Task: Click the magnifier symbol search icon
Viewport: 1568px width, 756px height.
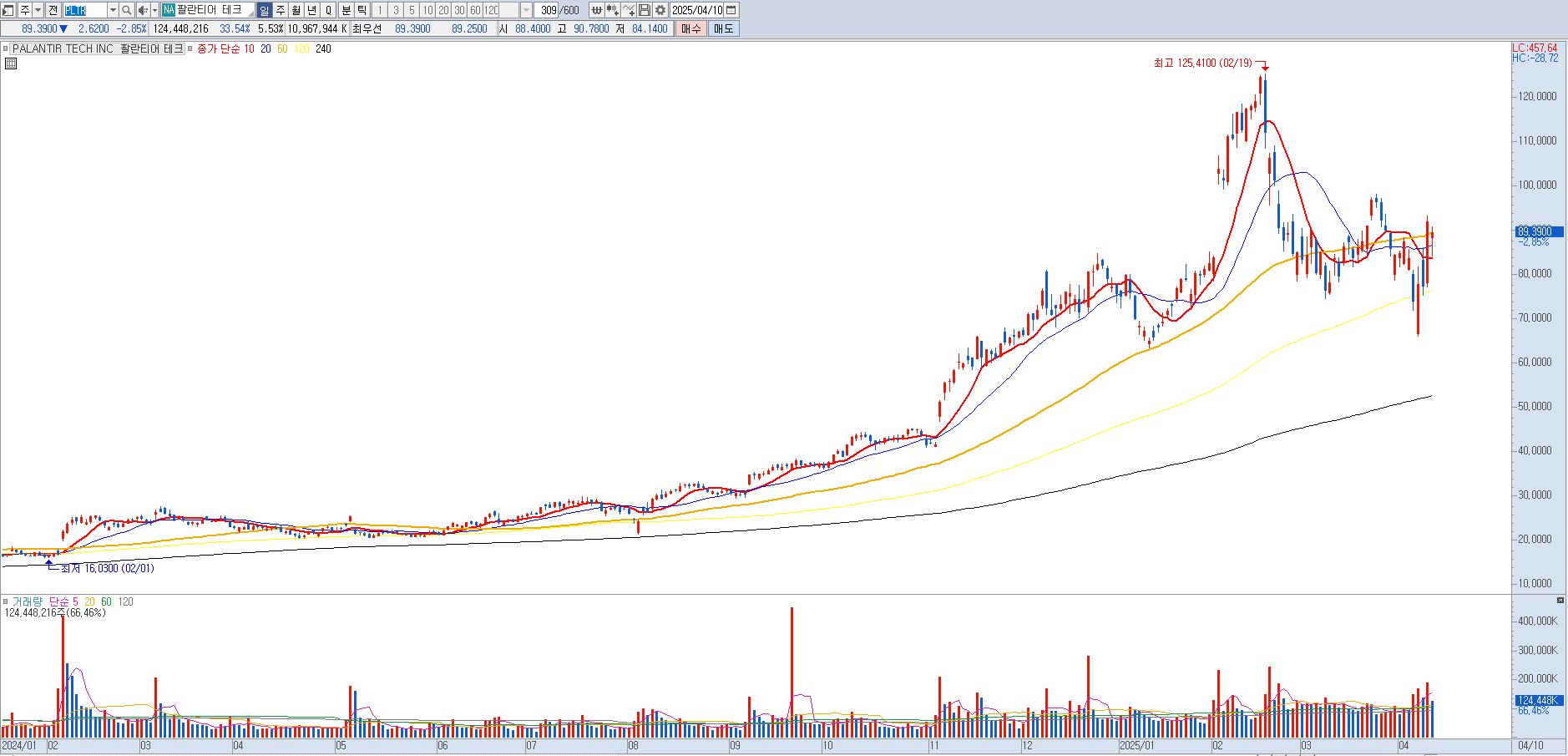Action: click(x=126, y=10)
